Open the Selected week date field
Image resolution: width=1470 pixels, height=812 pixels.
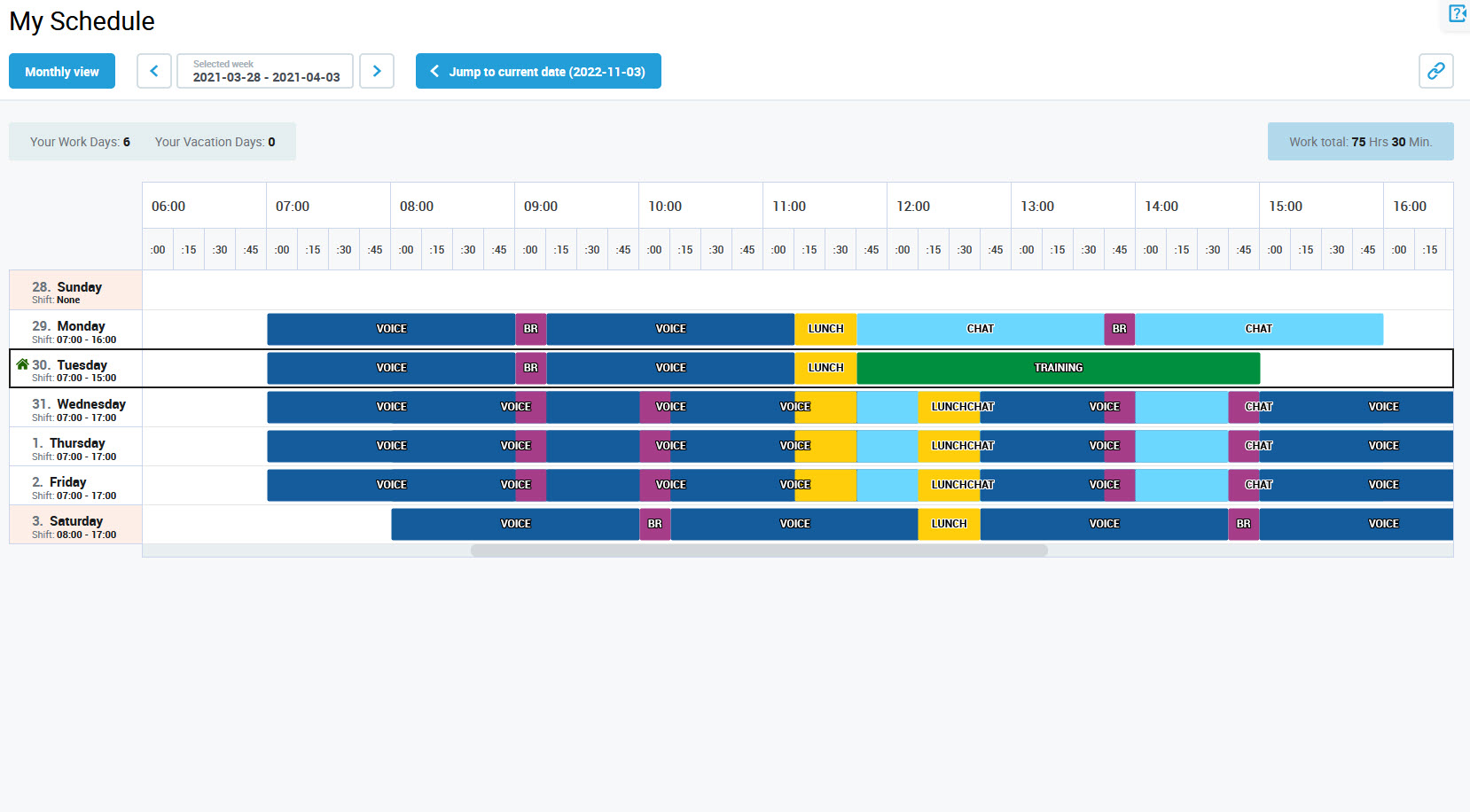point(265,71)
